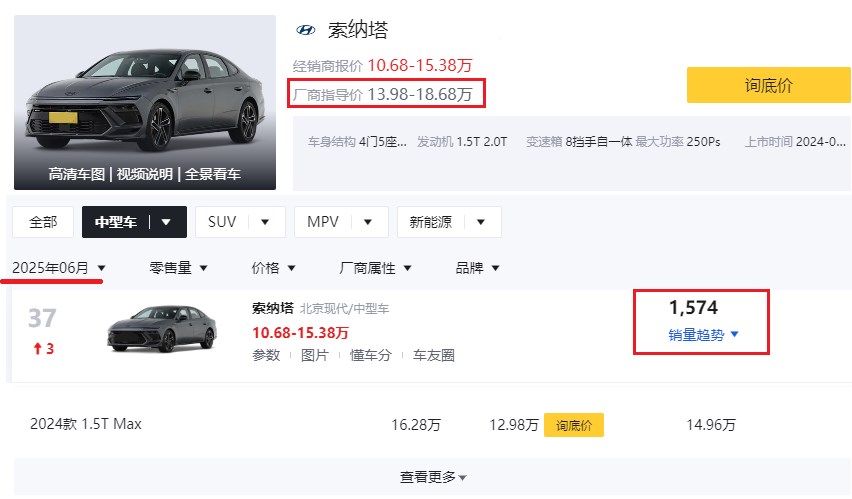Open the 零售量 filter dropdown
The image size is (852, 499).
click(x=178, y=268)
